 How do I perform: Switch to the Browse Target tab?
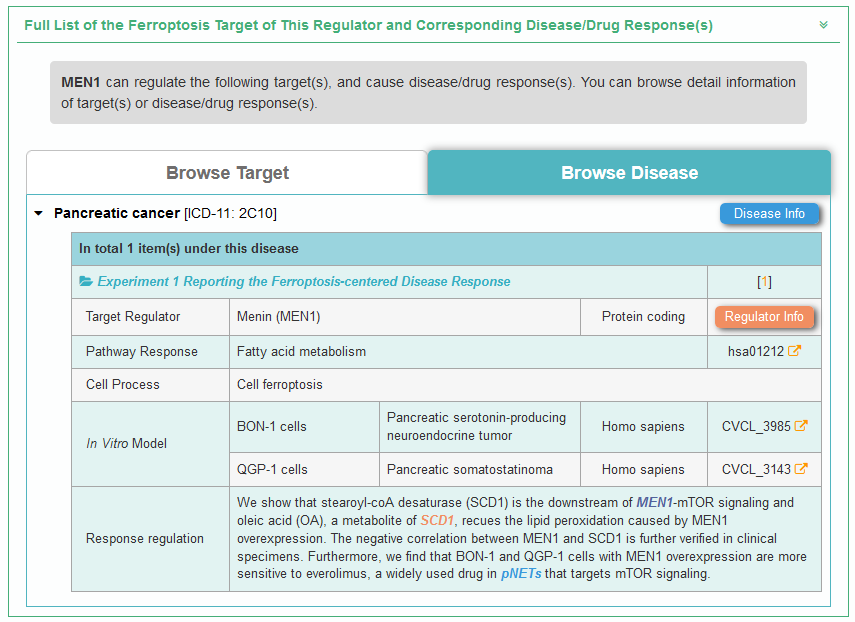[227, 173]
